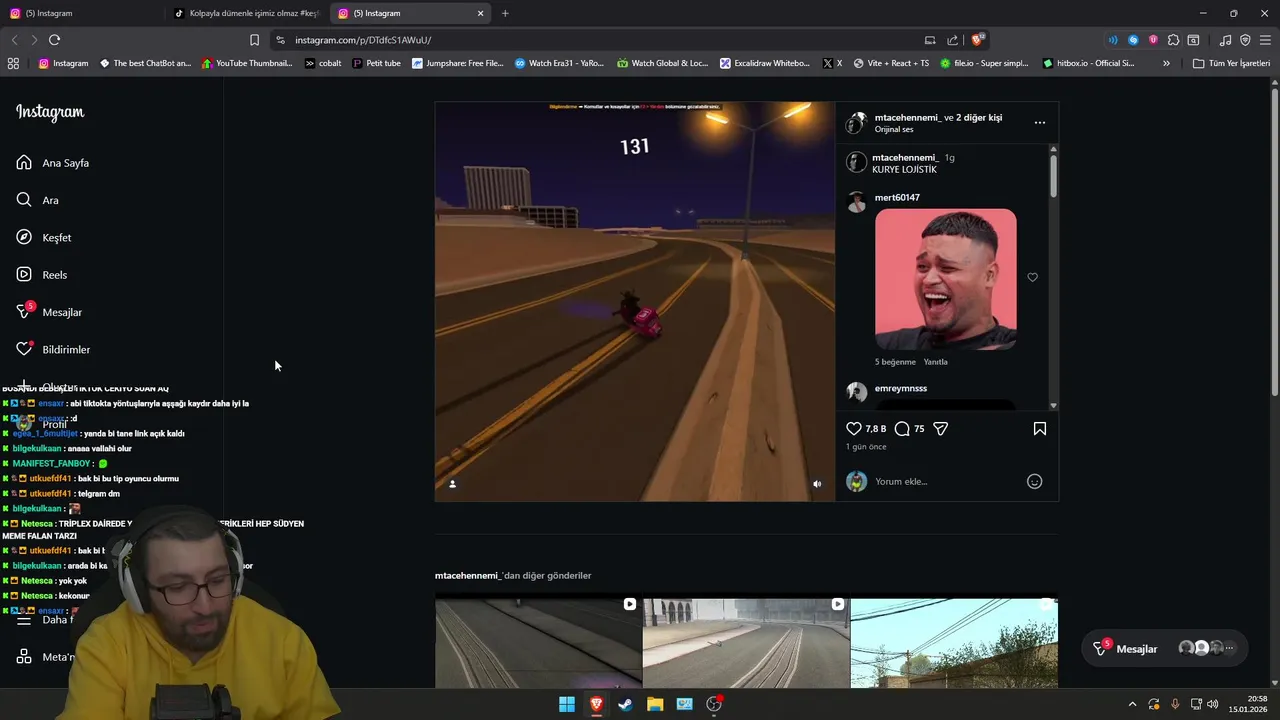Reload the page
The width and height of the screenshot is (1280, 720).
point(54,40)
